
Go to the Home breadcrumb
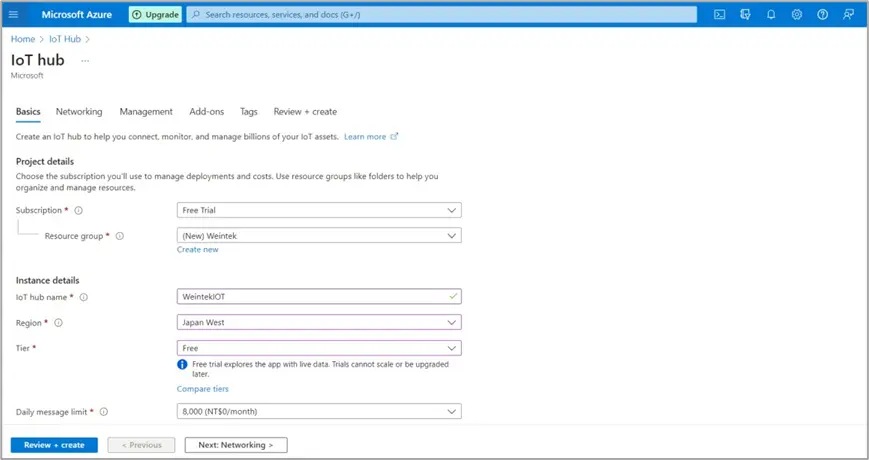point(23,39)
